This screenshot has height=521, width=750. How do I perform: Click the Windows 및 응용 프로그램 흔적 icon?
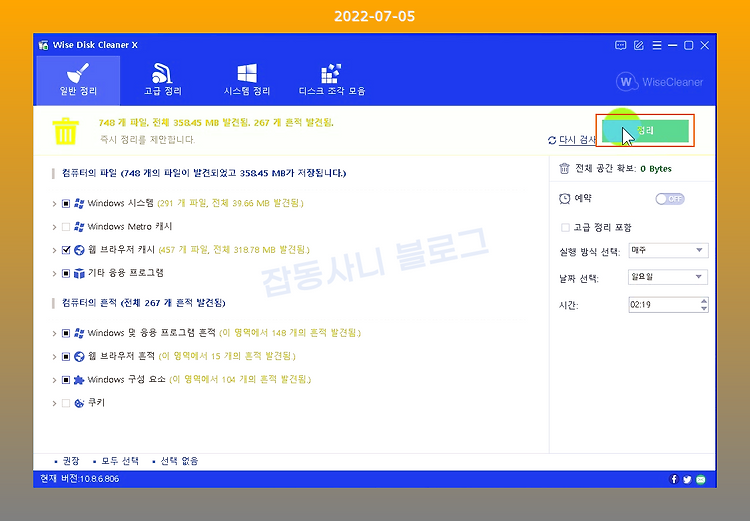(x=79, y=333)
